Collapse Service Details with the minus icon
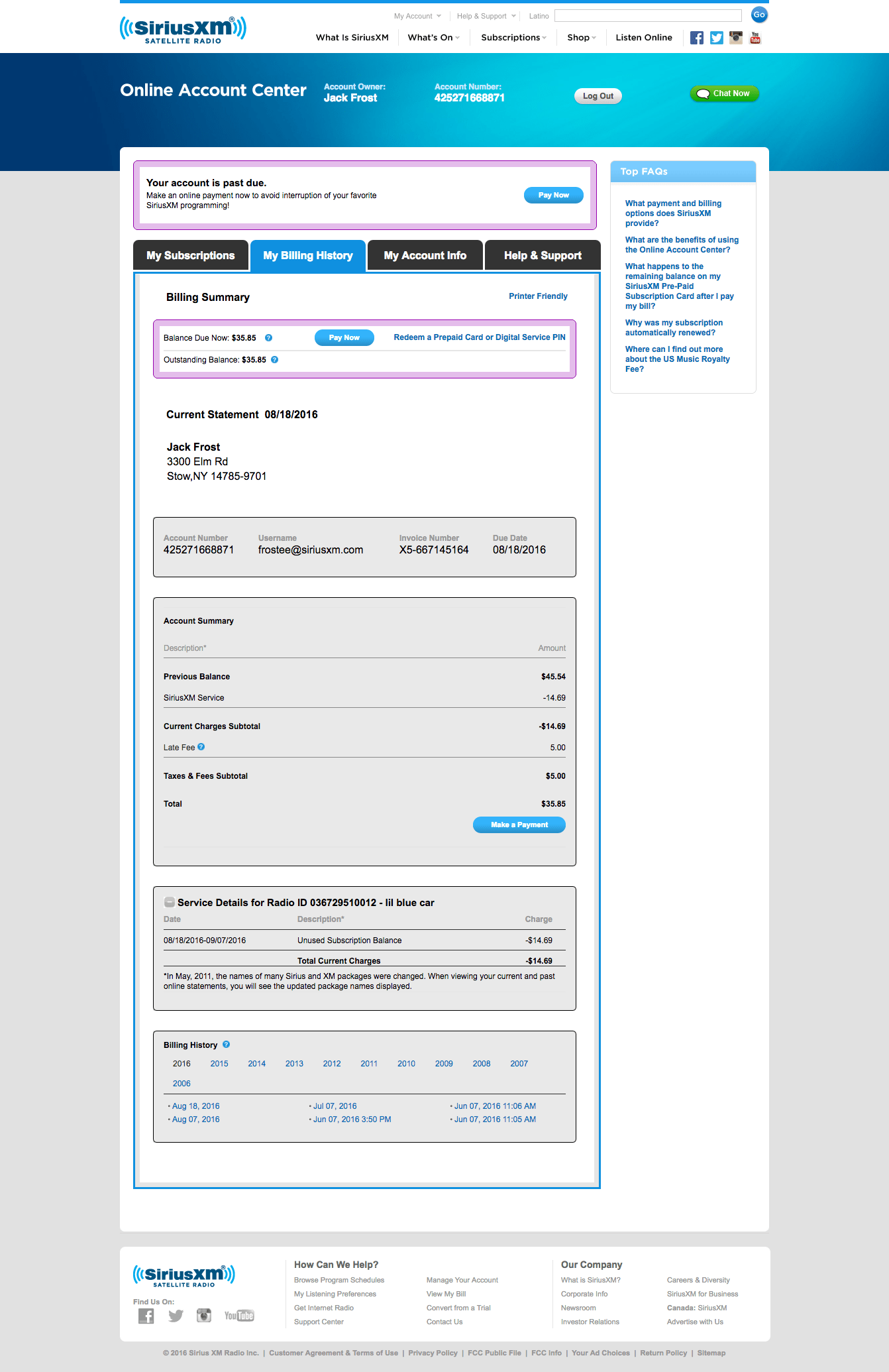 coord(170,902)
